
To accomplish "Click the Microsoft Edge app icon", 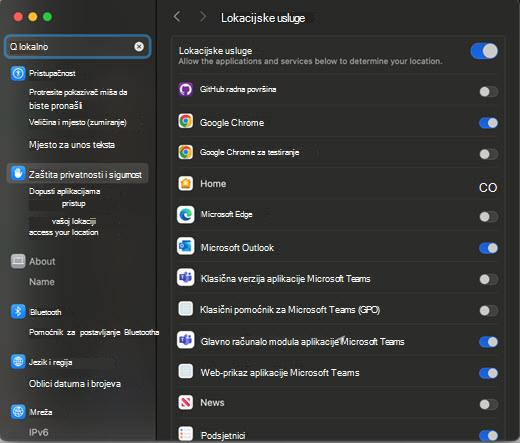I will (186, 214).
